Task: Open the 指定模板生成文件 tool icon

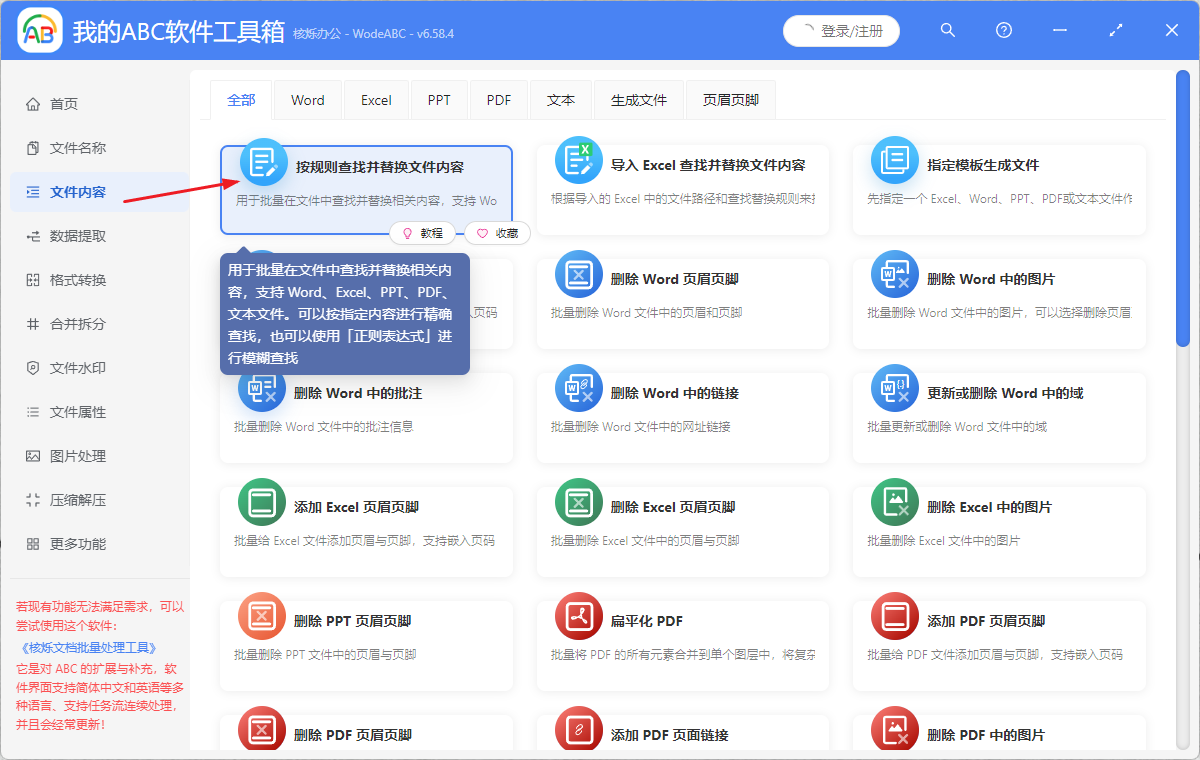Action: [x=895, y=159]
